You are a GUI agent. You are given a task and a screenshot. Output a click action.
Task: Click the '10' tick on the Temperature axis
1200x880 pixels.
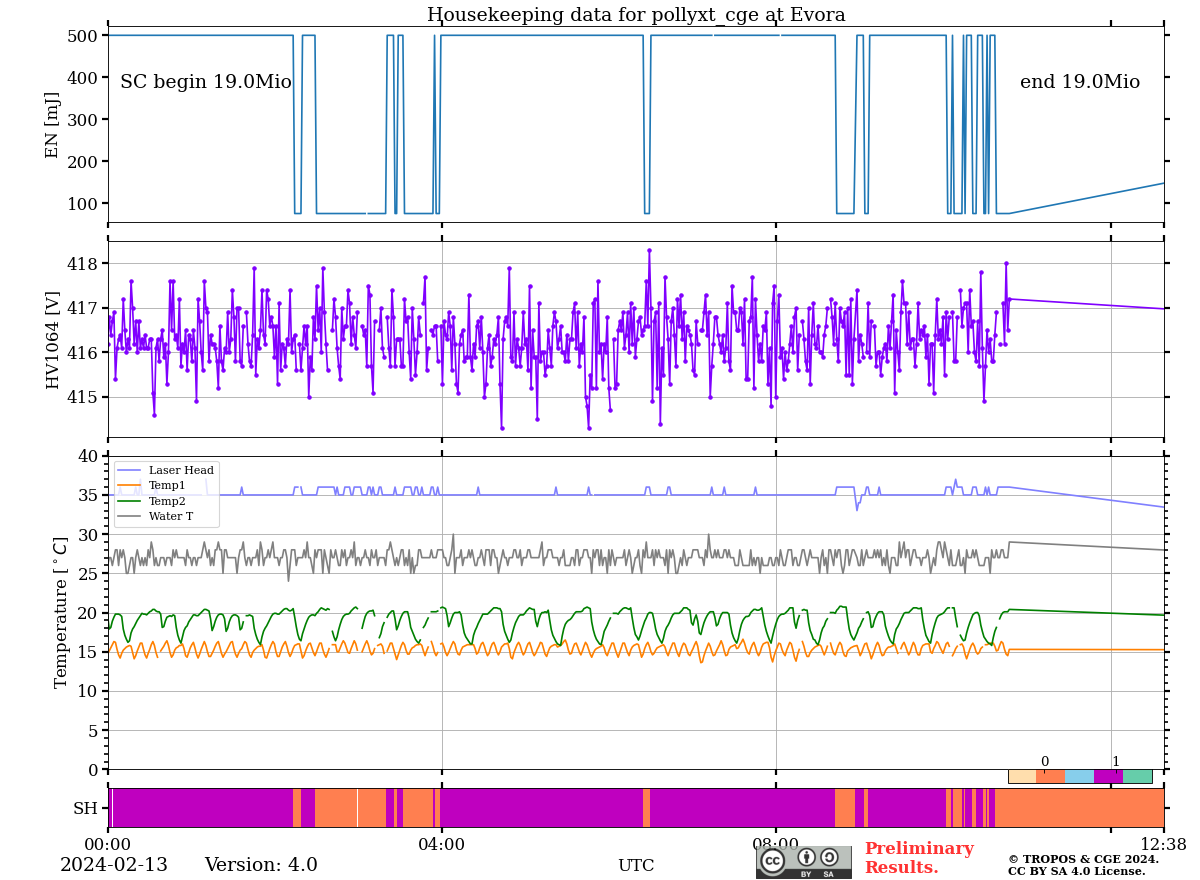pos(88,692)
